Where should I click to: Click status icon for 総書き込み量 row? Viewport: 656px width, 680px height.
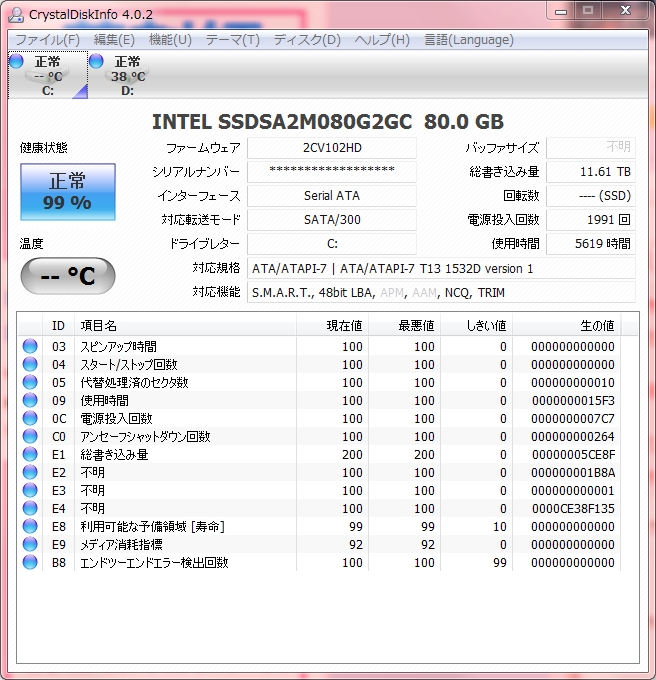(31, 455)
